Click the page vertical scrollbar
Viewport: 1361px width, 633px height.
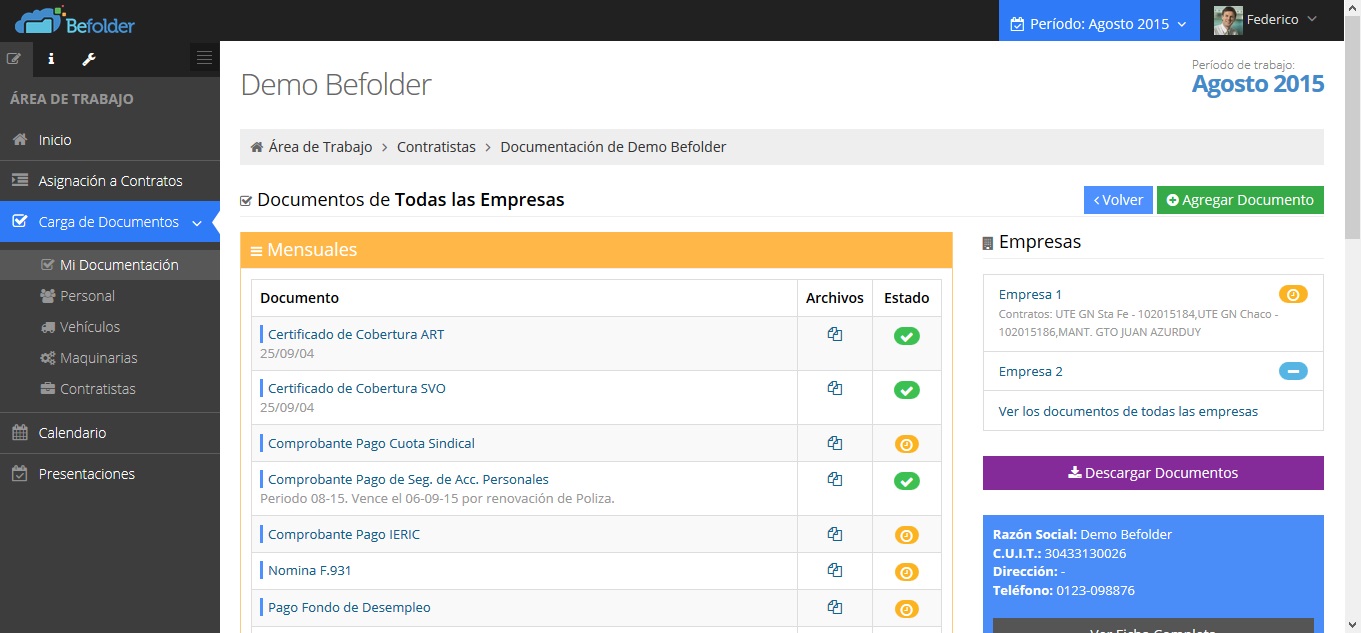pyautogui.click(x=1352, y=130)
